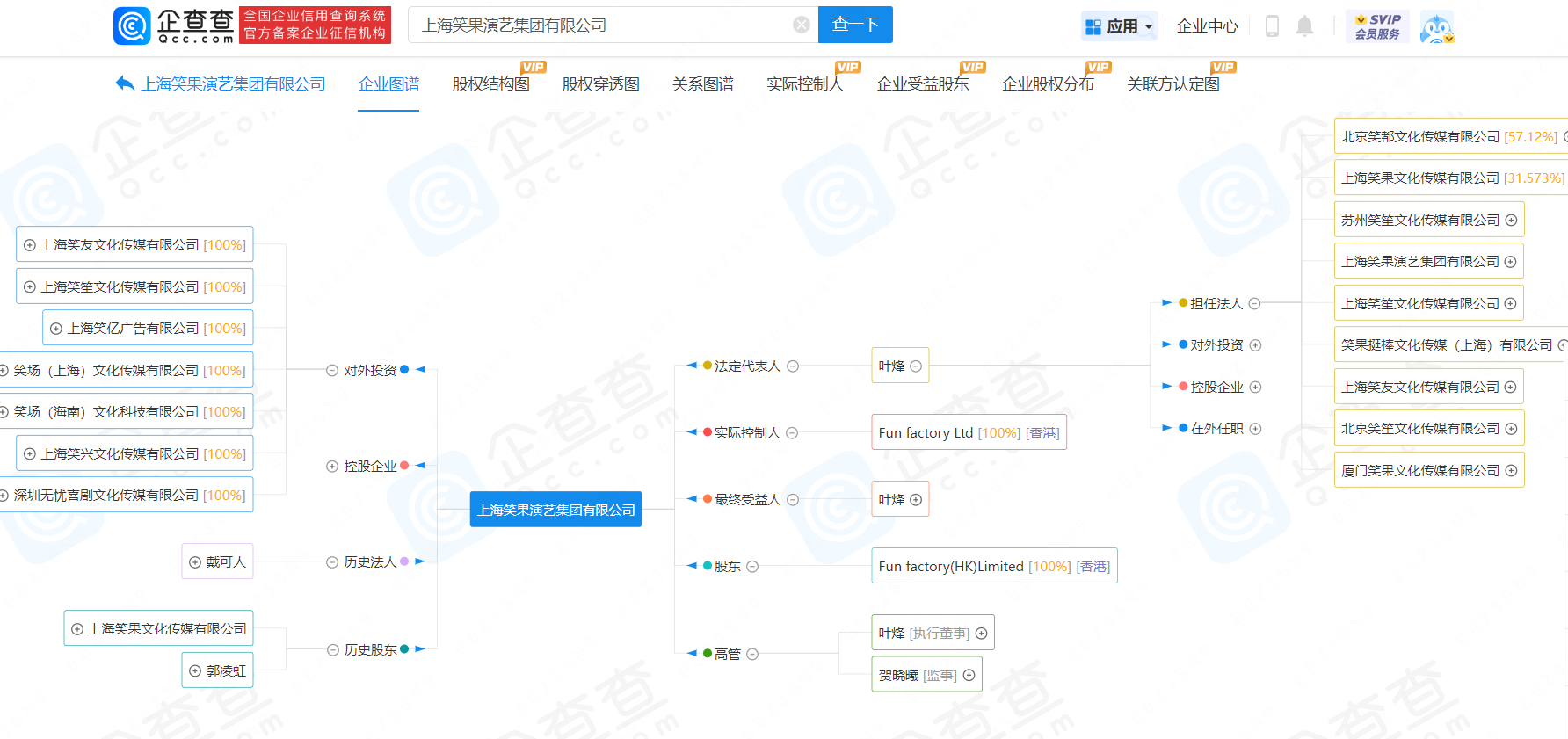1568x739 pixels.
Task: Open the 应用 dropdown
Action: pyautogui.click(x=1120, y=26)
